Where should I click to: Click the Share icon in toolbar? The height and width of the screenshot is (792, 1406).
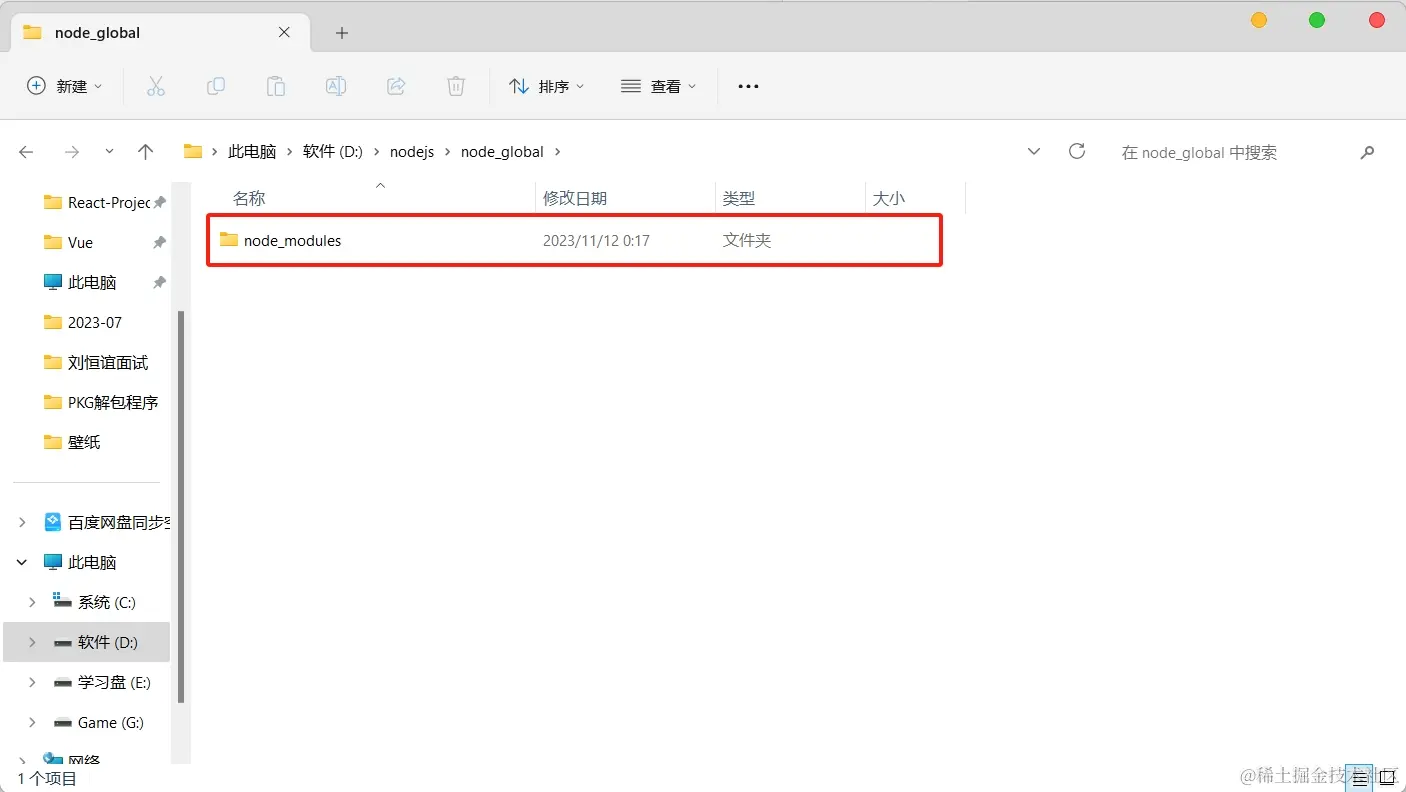click(396, 86)
